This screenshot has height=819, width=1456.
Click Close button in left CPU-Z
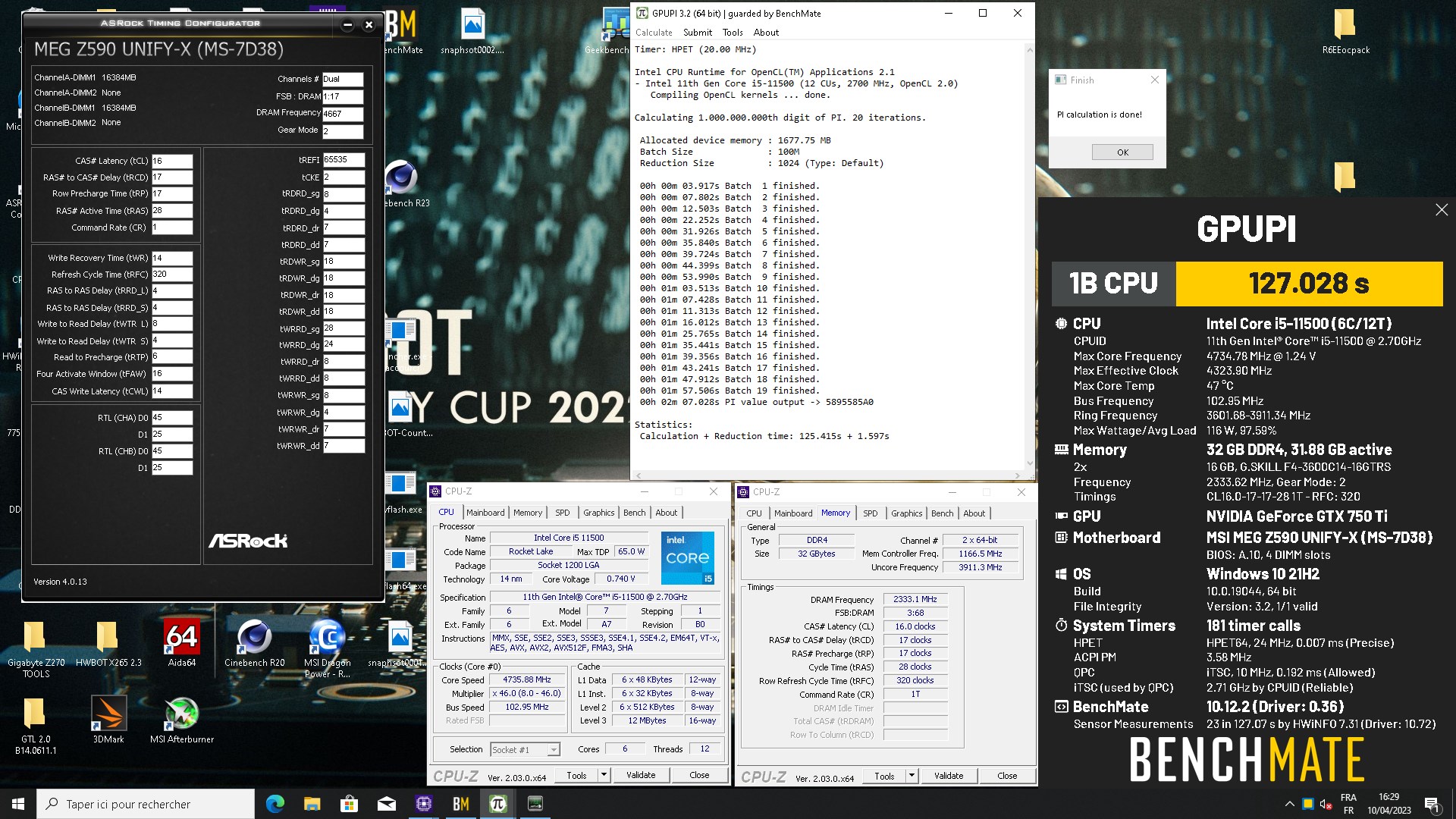699,775
